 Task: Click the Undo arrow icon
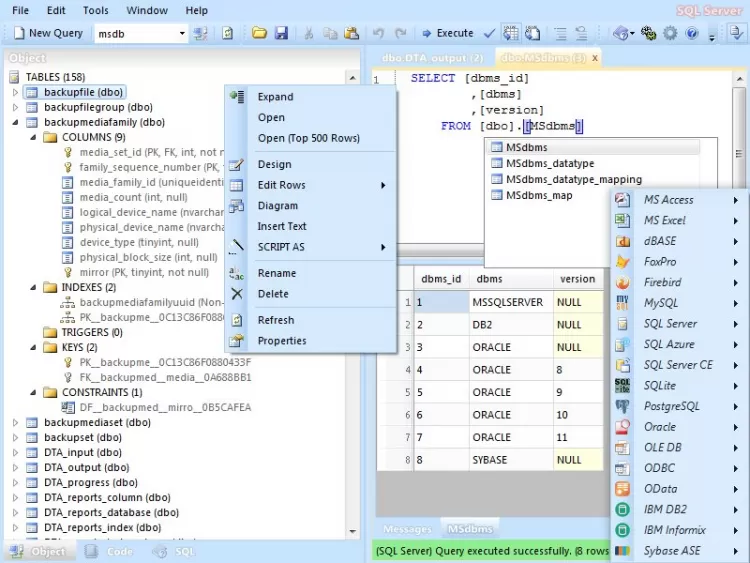tap(380, 33)
